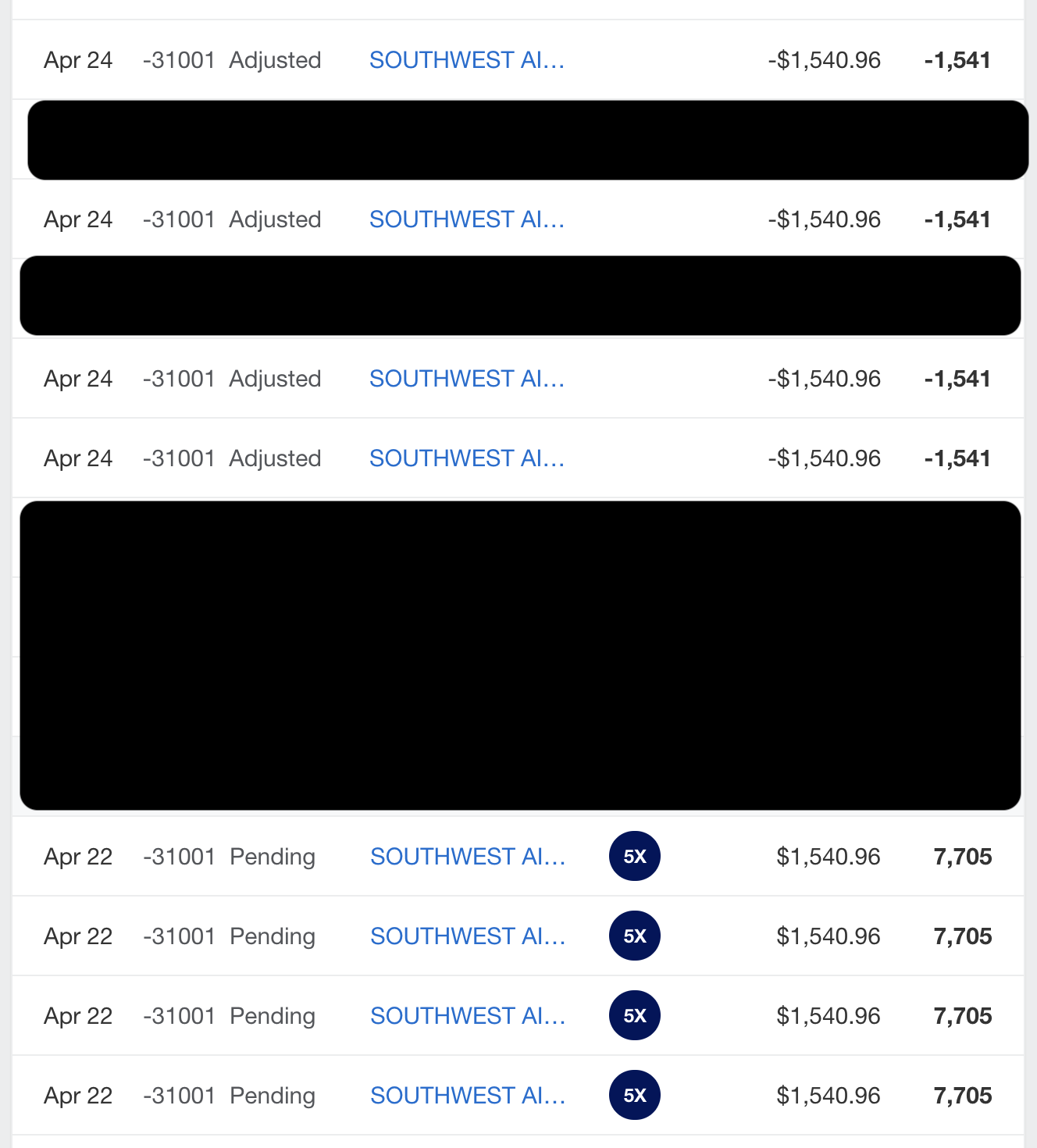
Task: Click the 5X badge on the third Pending row
Action: tap(634, 1015)
